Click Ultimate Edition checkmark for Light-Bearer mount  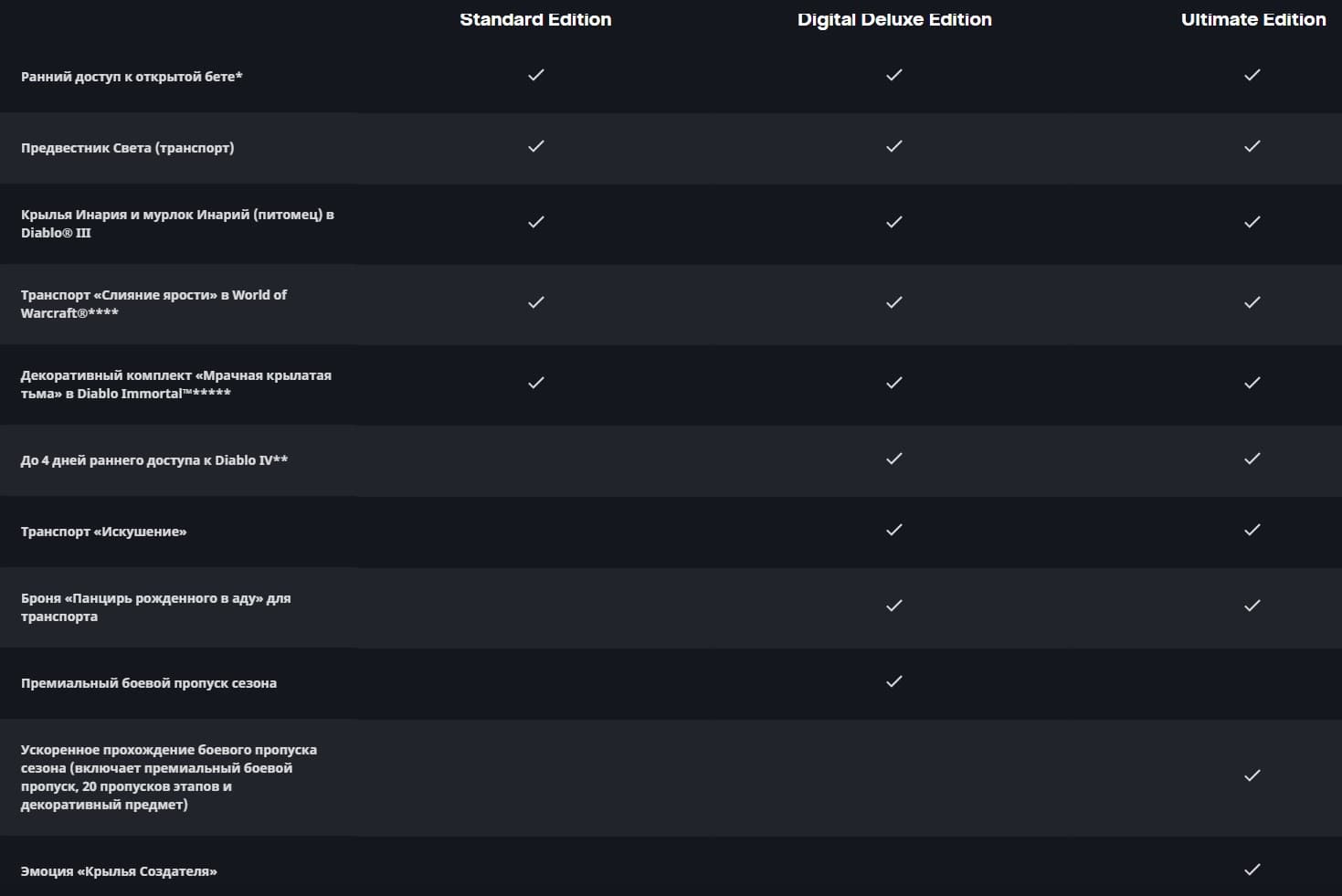pyautogui.click(x=1252, y=146)
